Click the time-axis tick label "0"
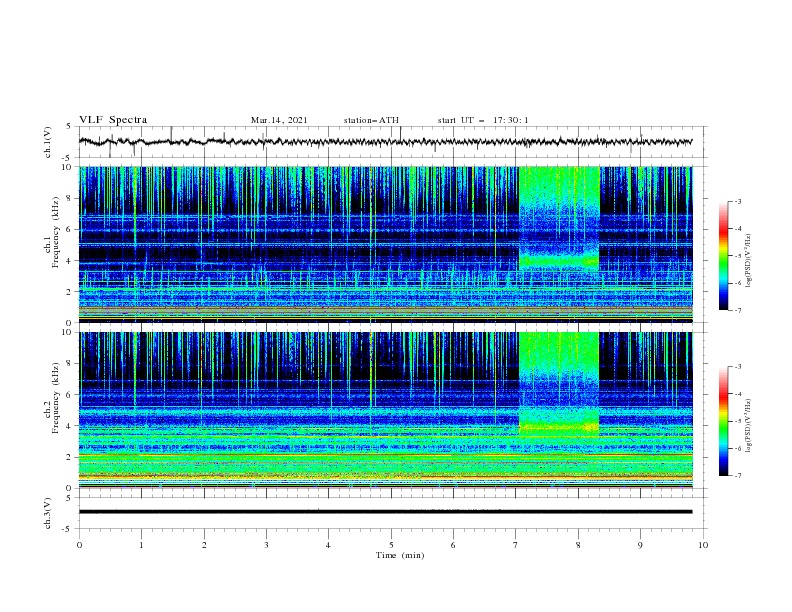The width and height of the screenshot is (792, 612). (x=79, y=545)
